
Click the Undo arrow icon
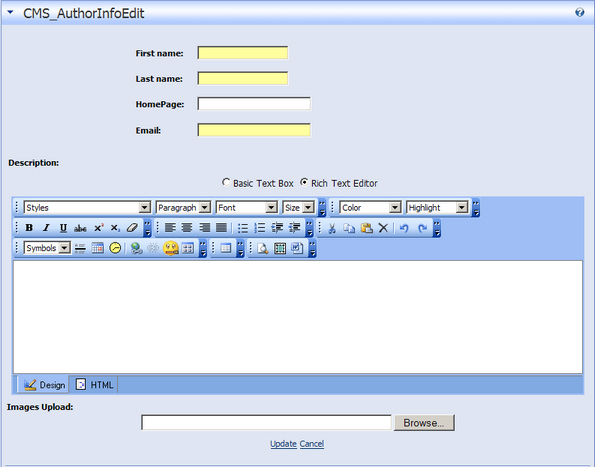[x=404, y=228]
